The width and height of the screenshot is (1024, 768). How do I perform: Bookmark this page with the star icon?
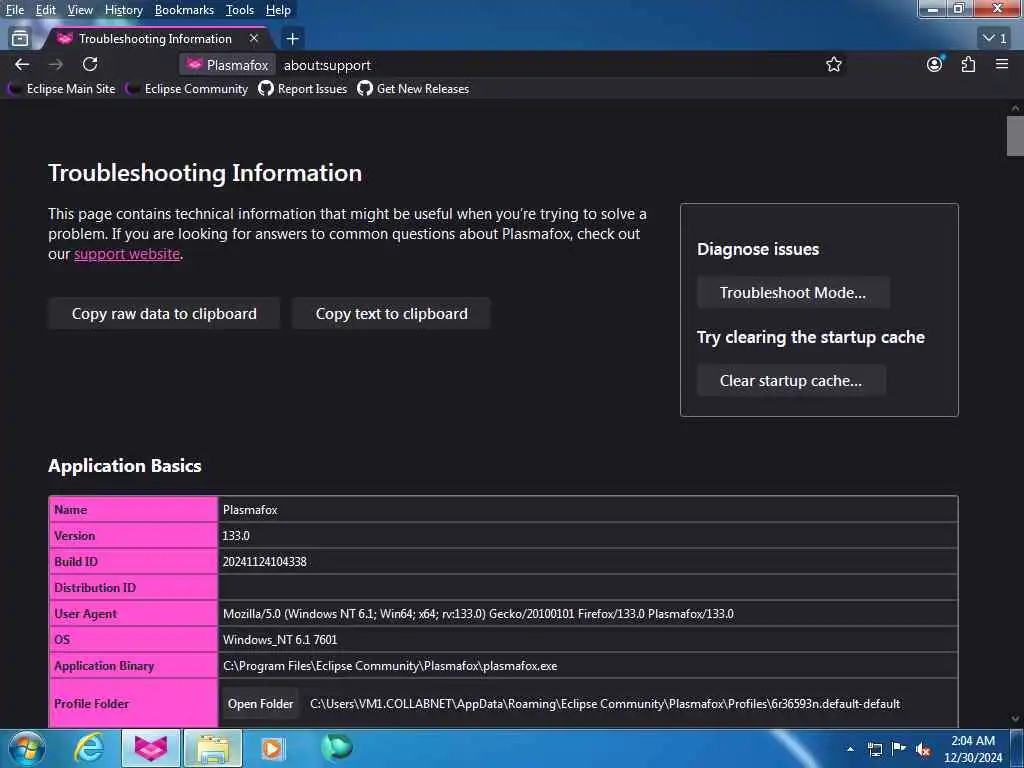coord(833,64)
